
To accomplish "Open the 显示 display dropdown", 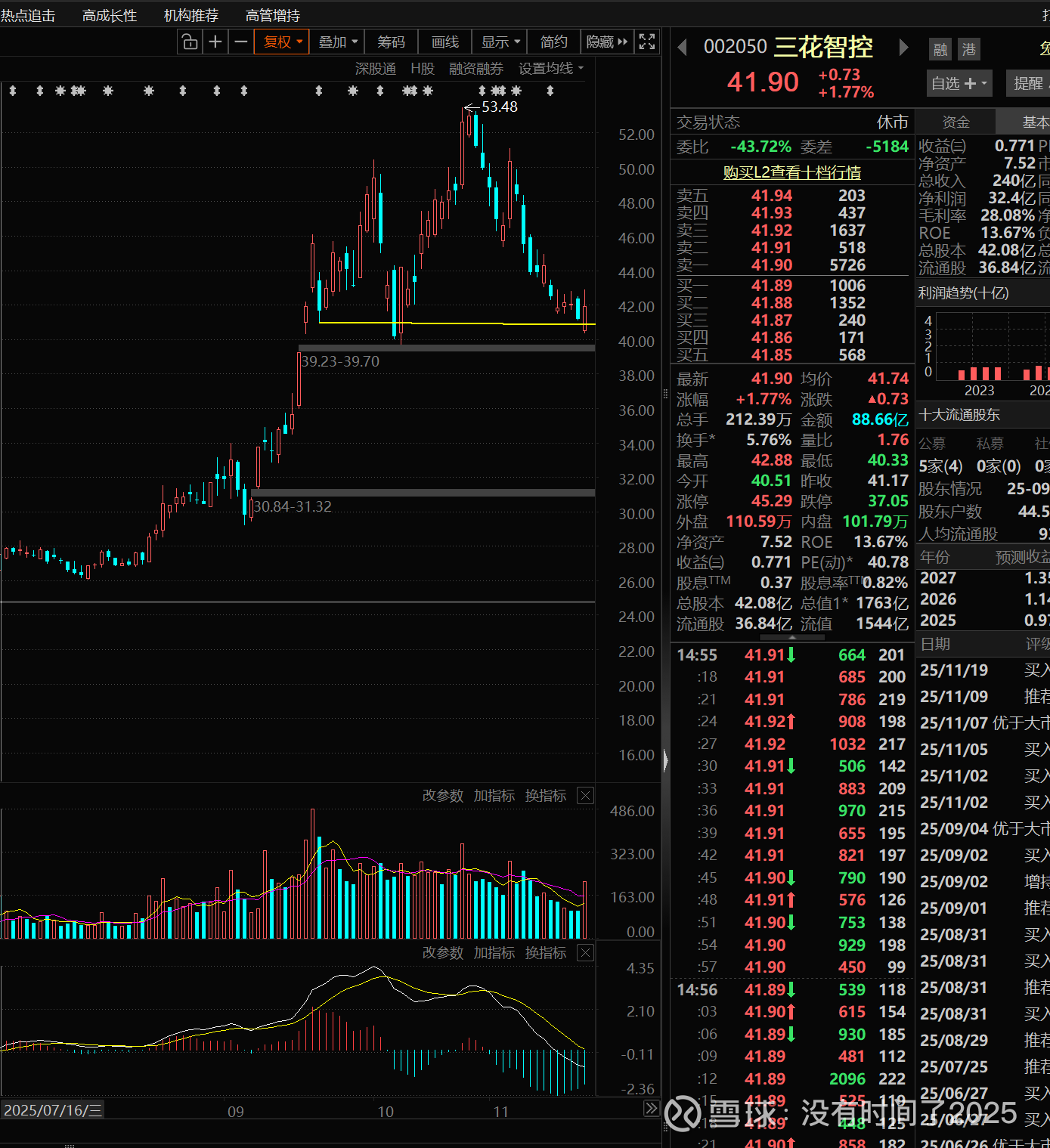I will (x=500, y=42).
